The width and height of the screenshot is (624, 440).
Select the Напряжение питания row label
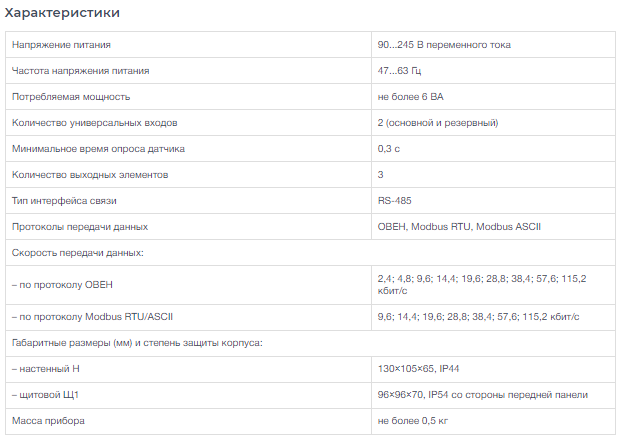(x=61, y=45)
